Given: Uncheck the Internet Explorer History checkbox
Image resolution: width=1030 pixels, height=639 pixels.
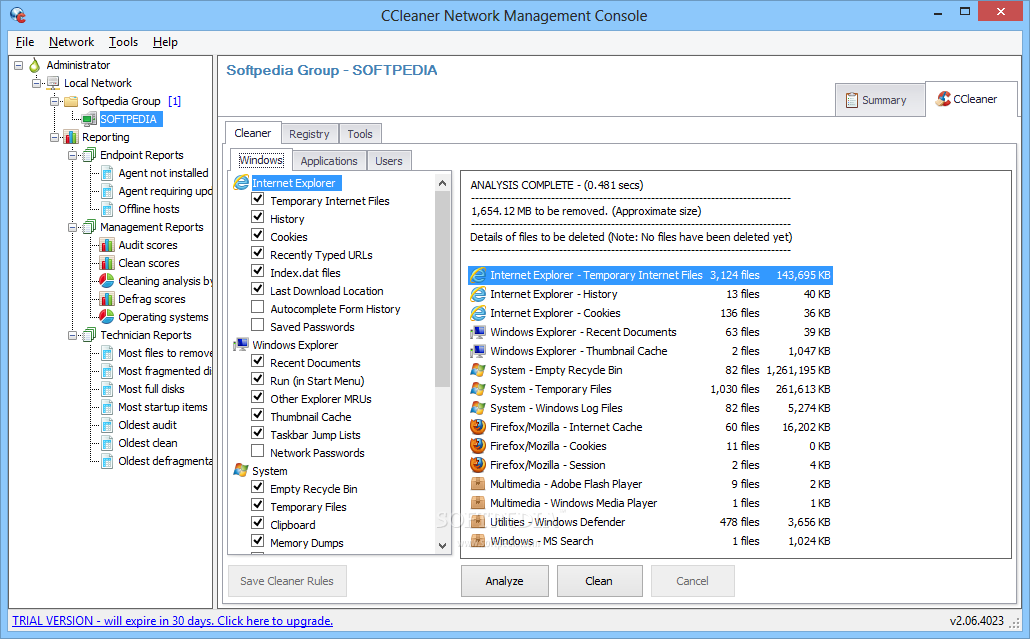Looking at the screenshot, I should (258, 217).
